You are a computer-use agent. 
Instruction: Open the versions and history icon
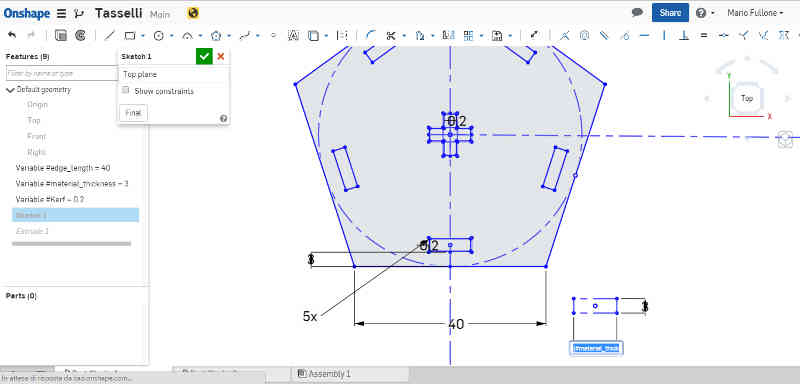click(78, 13)
